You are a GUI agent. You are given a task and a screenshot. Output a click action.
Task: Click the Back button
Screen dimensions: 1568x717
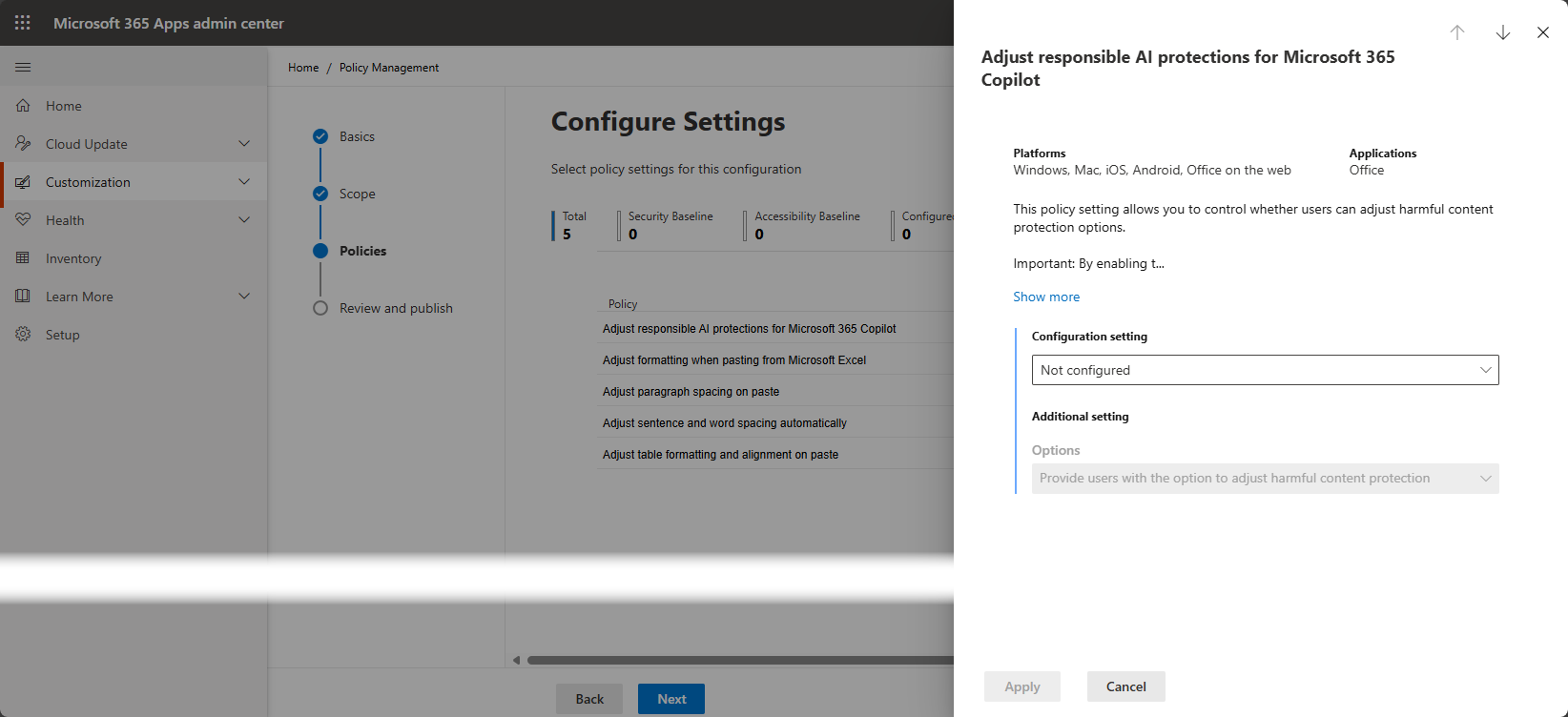[589, 699]
